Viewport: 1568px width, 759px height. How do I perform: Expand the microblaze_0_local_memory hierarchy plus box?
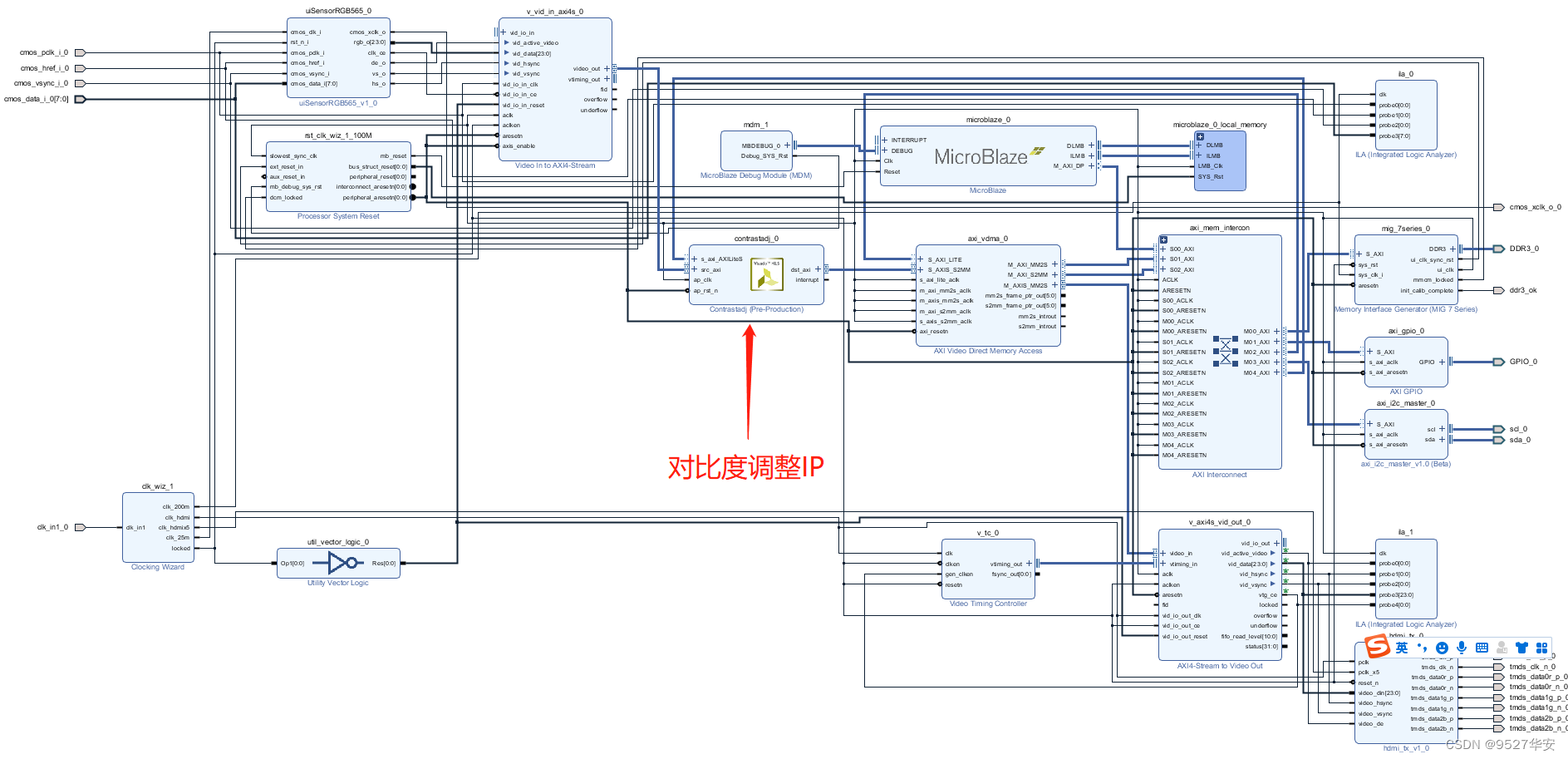[1200, 136]
